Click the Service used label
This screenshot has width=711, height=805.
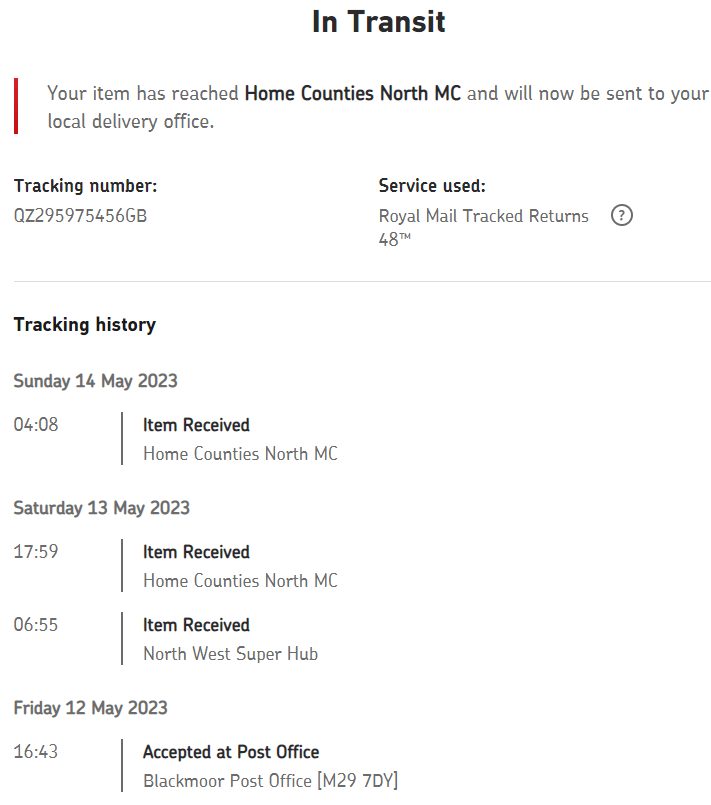432,186
